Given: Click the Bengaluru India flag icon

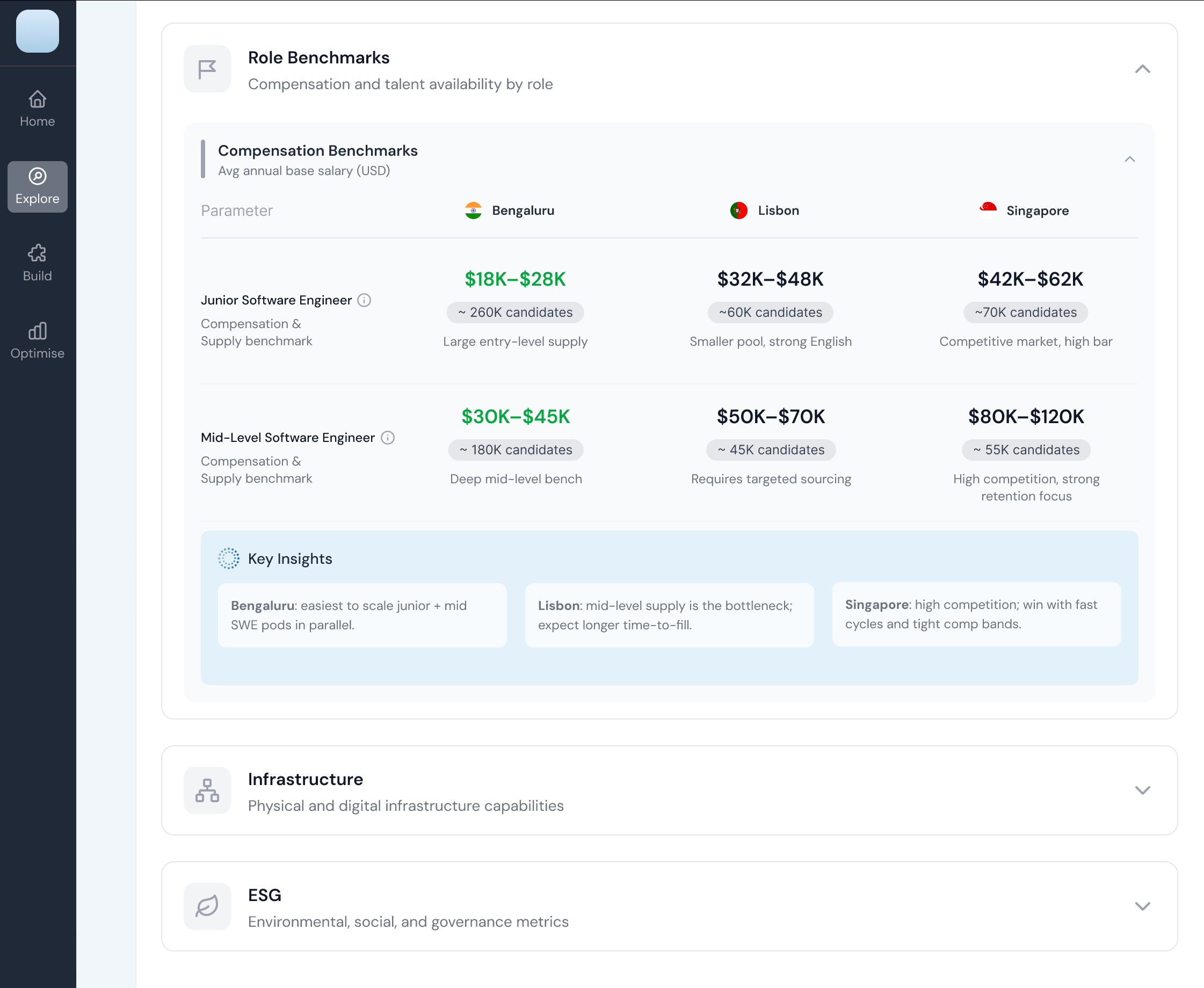Looking at the screenshot, I should pyautogui.click(x=473, y=210).
